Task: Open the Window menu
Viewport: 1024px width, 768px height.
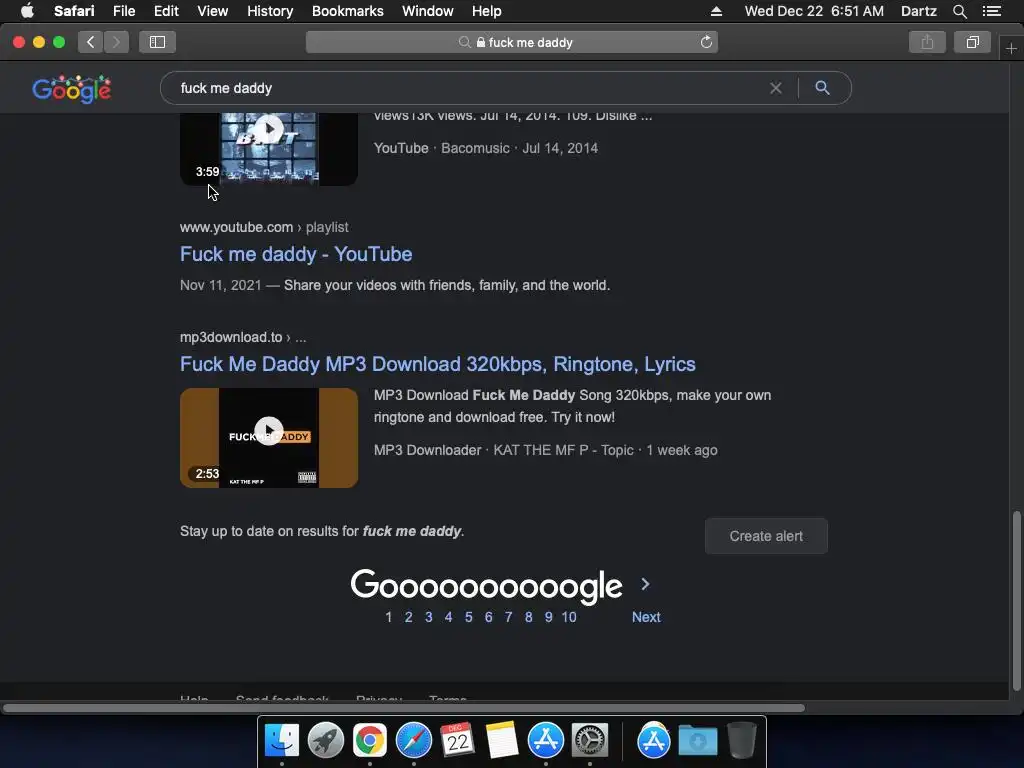Action: point(428,11)
